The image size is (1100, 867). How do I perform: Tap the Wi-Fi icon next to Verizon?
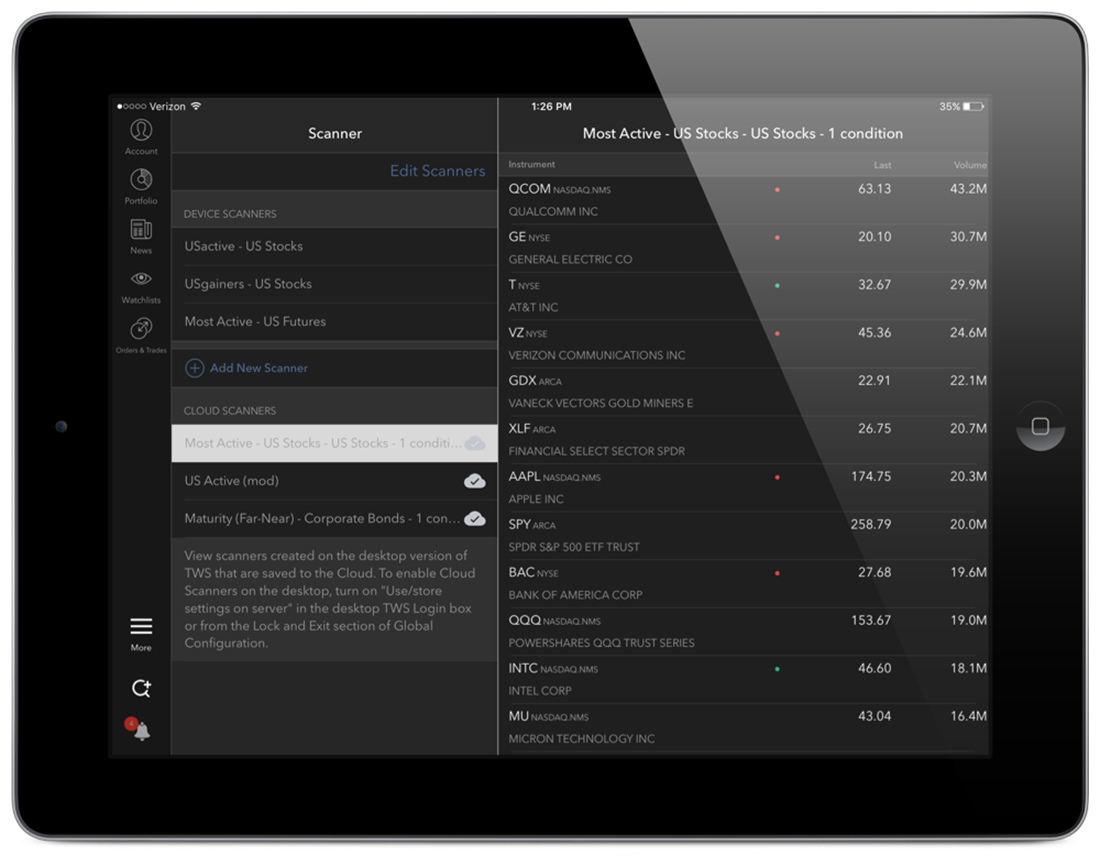[196, 106]
